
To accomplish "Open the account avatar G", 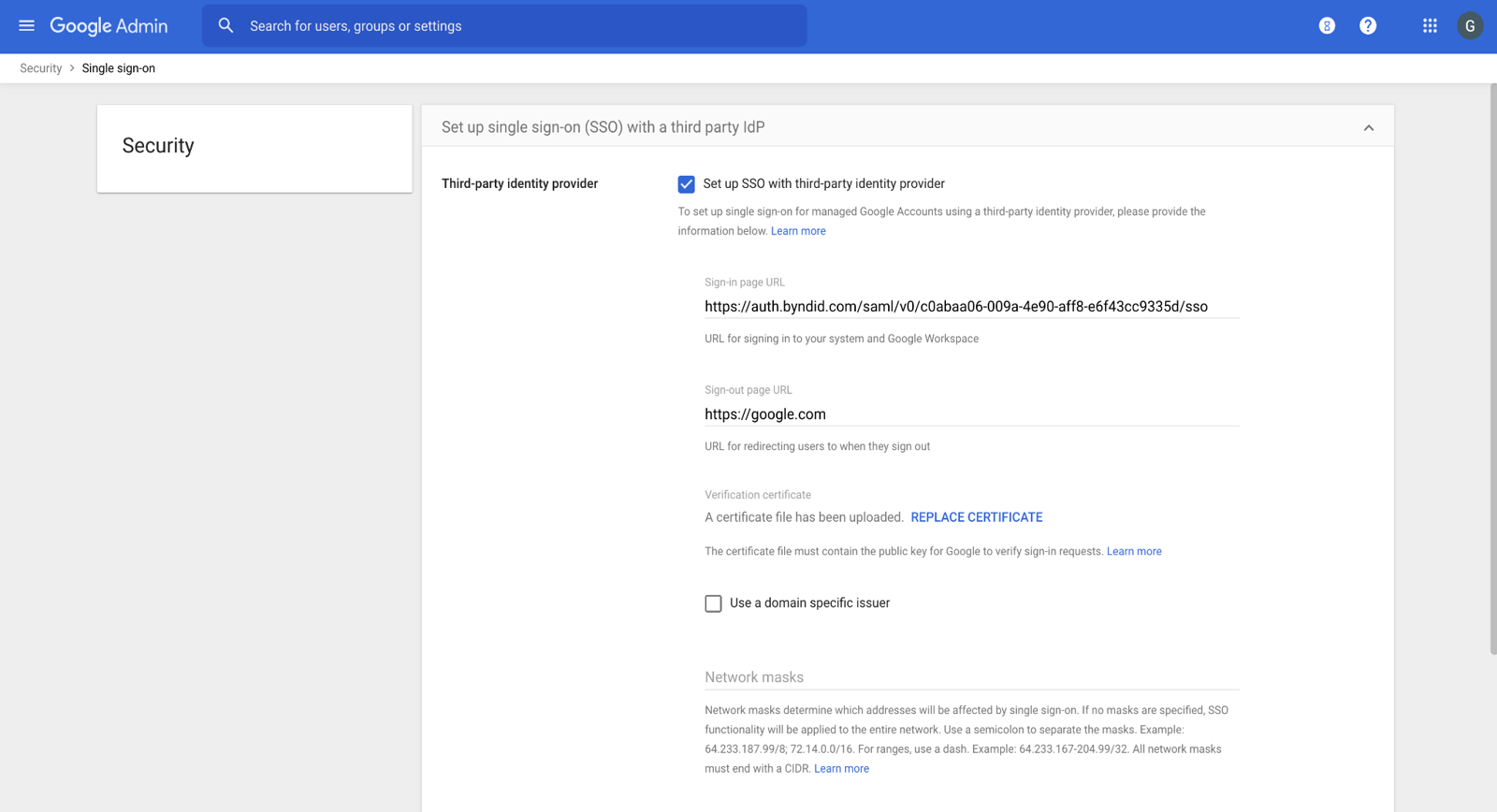I will [1470, 26].
